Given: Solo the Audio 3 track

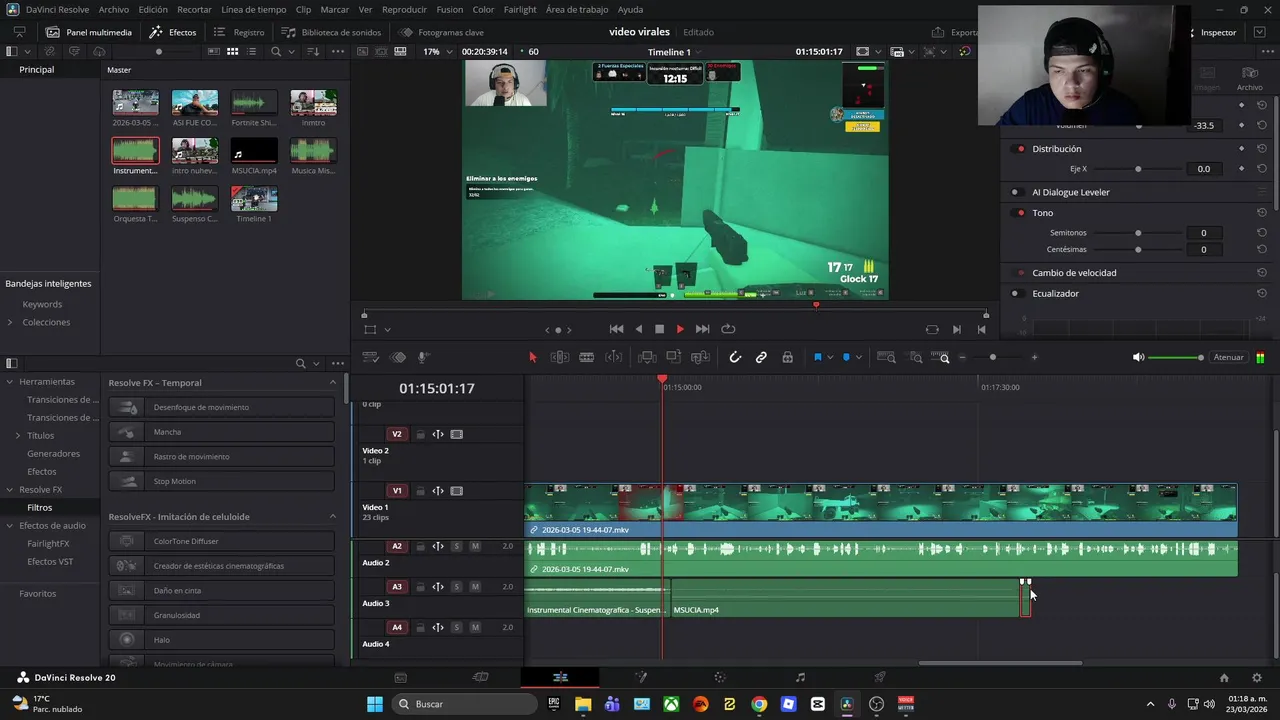Looking at the screenshot, I should click(x=457, y=587).
